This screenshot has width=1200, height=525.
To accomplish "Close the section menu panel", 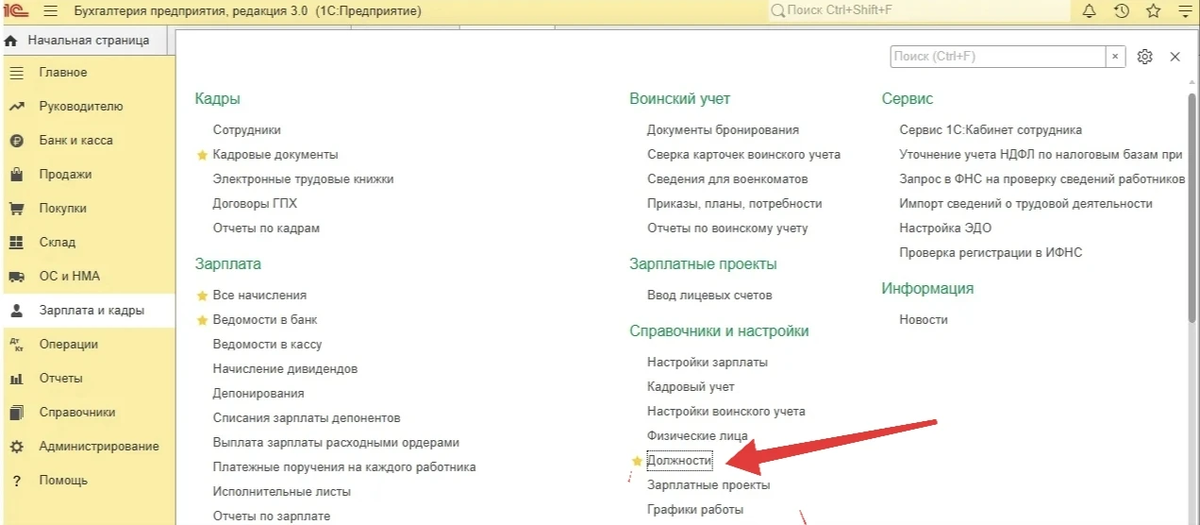I will [1175, 57].
